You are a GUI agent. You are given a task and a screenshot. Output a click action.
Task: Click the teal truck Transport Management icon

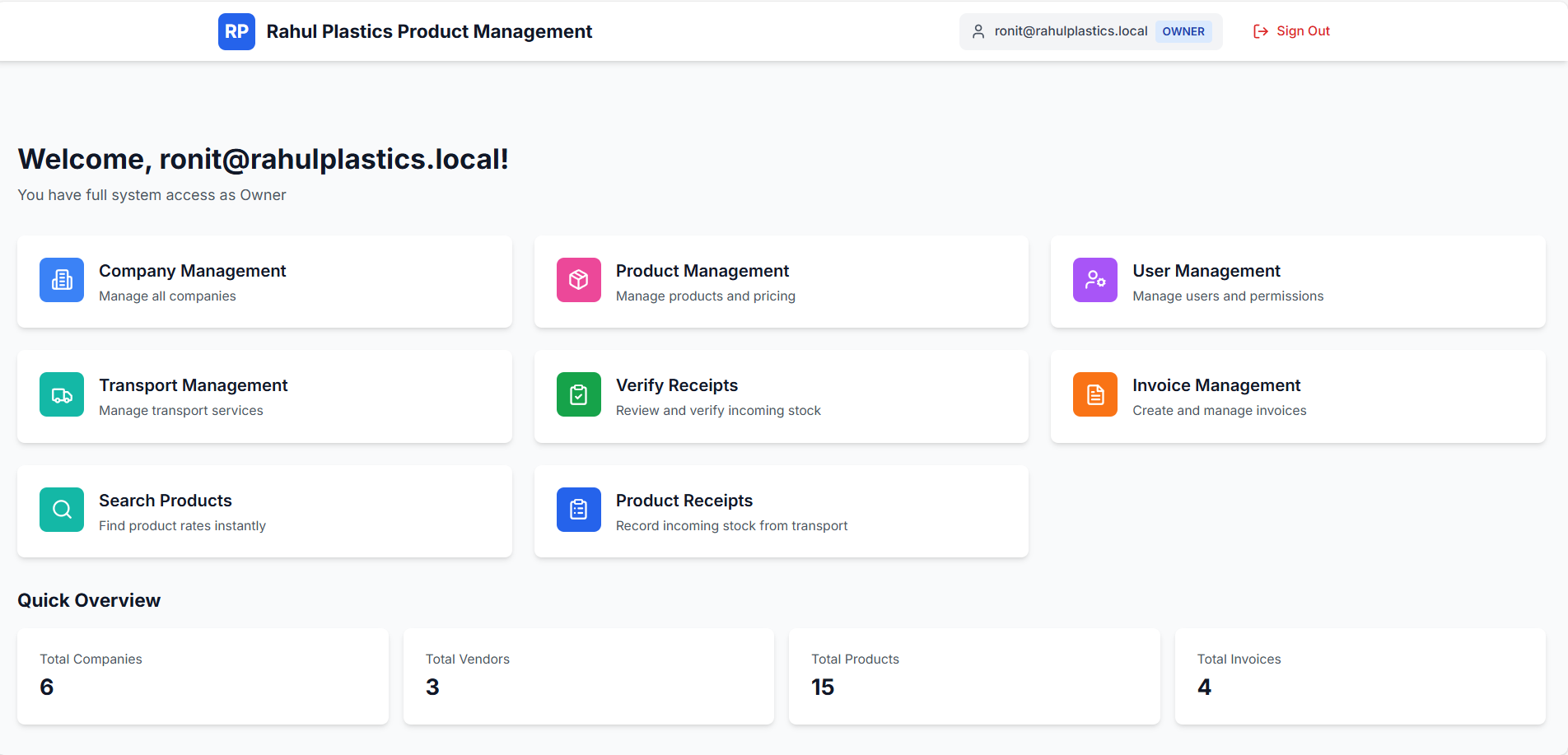tap(62, 394)
